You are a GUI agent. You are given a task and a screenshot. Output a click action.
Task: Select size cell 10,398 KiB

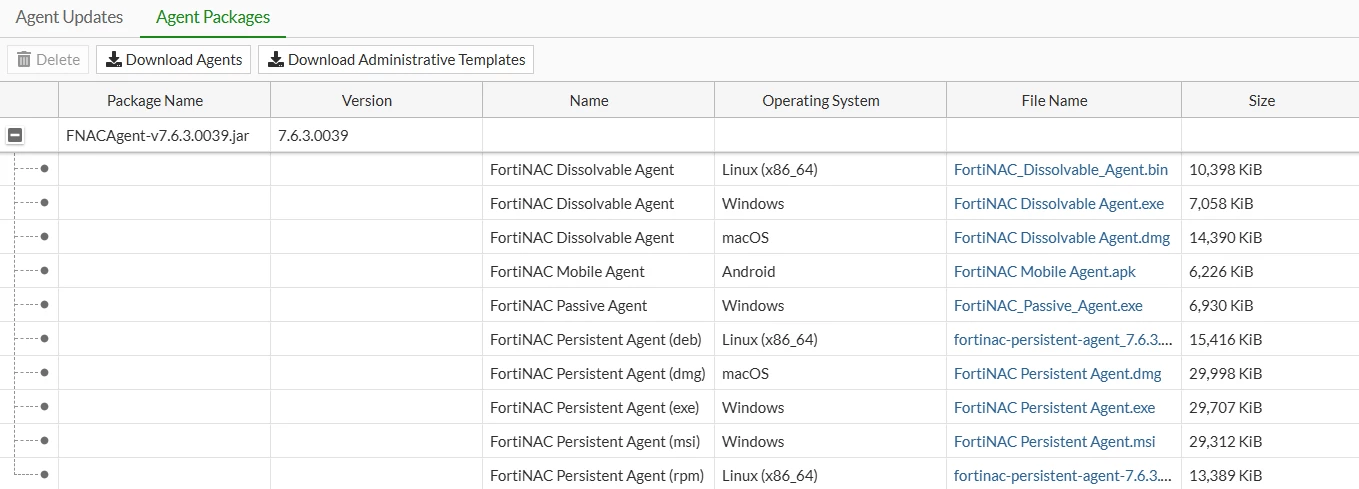(x=1226, y=169)
